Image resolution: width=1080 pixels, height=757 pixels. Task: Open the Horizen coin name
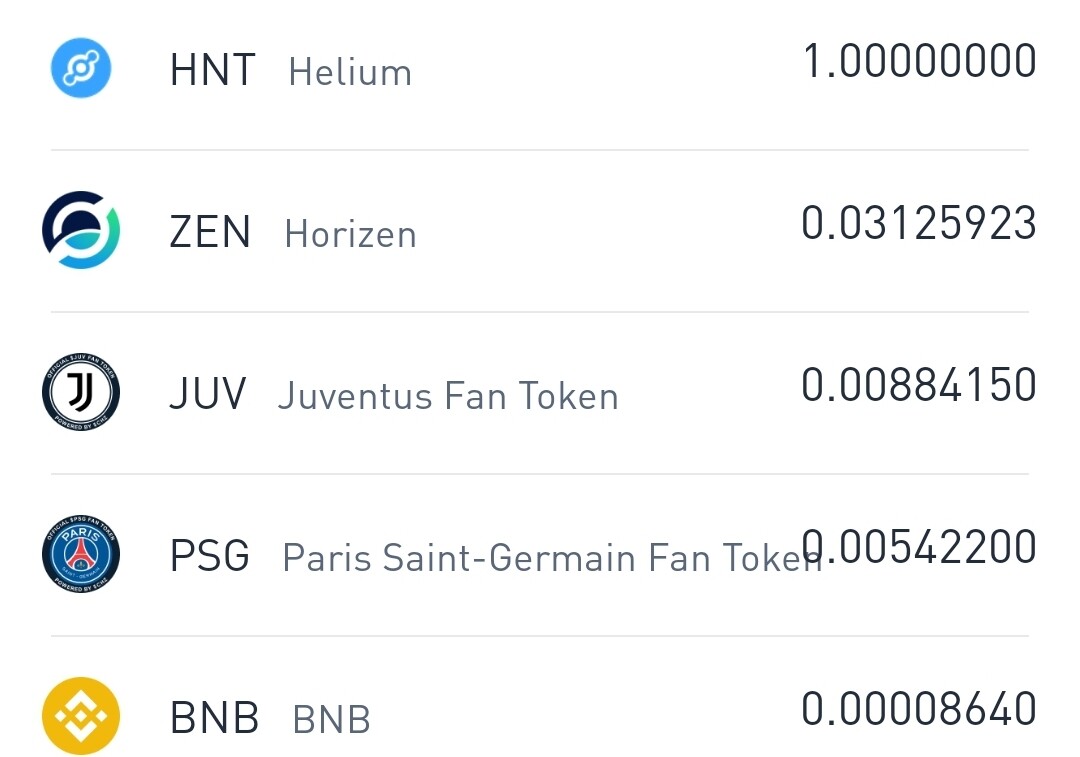(x=351, y=234)
